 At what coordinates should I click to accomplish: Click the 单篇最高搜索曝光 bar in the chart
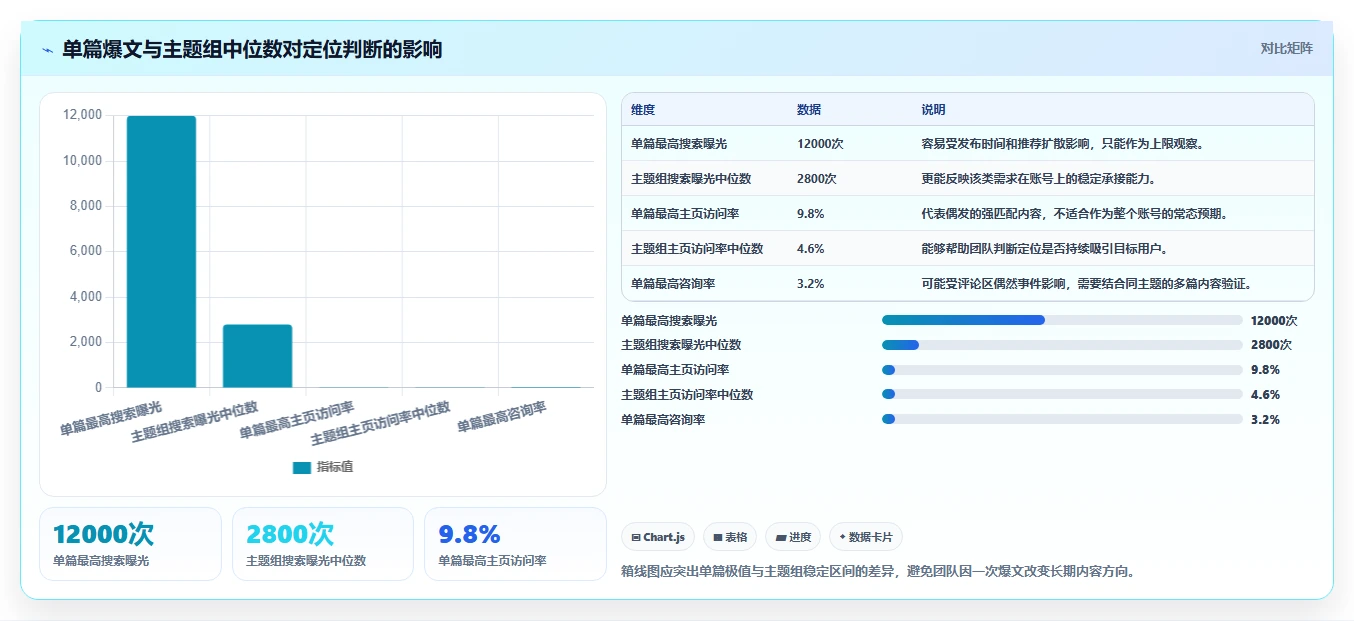click(161, 252)
